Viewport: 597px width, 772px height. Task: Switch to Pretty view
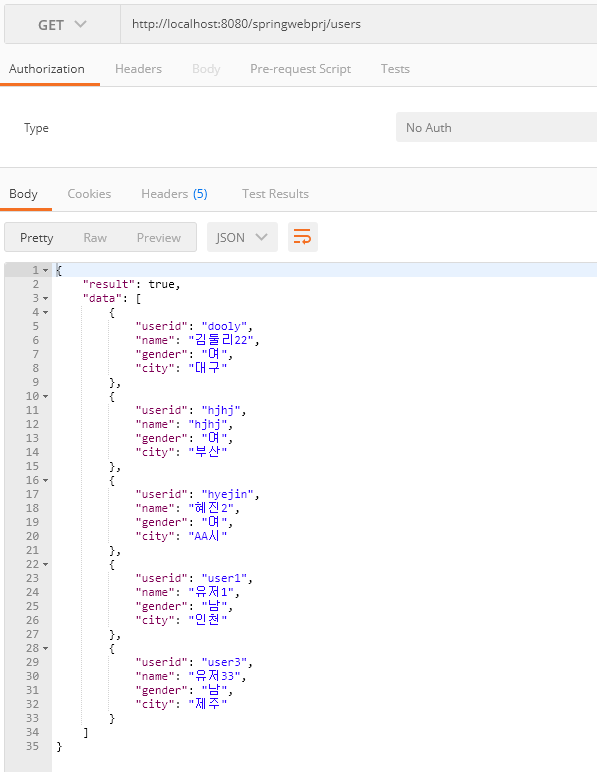pyautogui.click(x=36, y=238)
